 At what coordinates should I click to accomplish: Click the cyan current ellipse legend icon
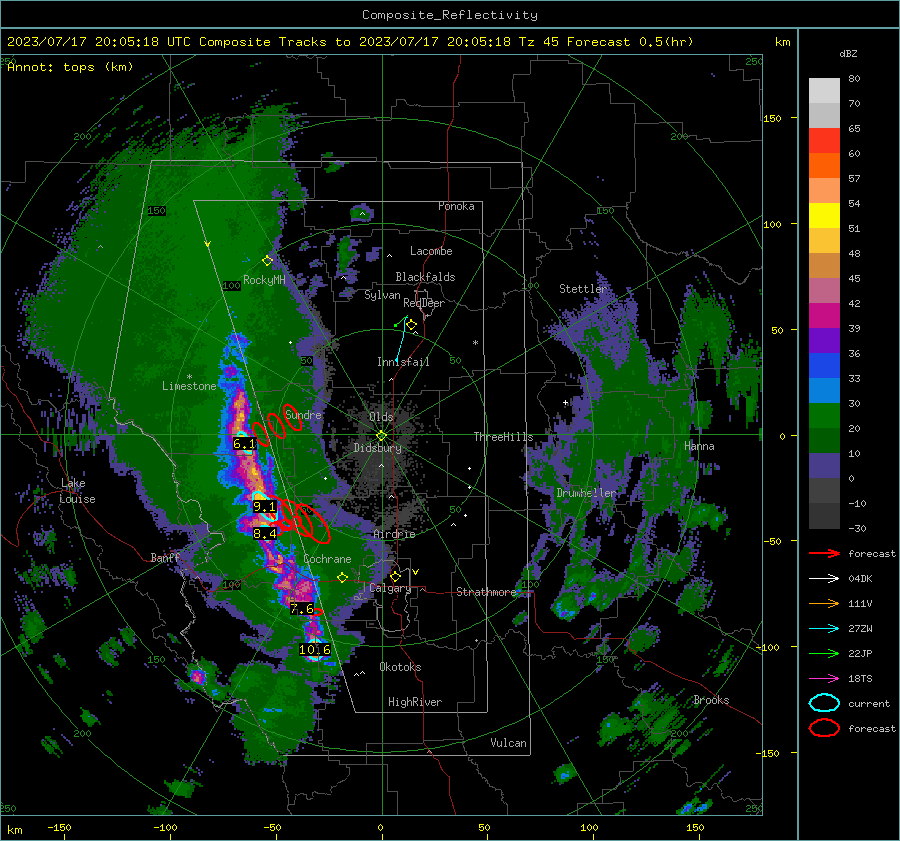click(x=824, y=703)
